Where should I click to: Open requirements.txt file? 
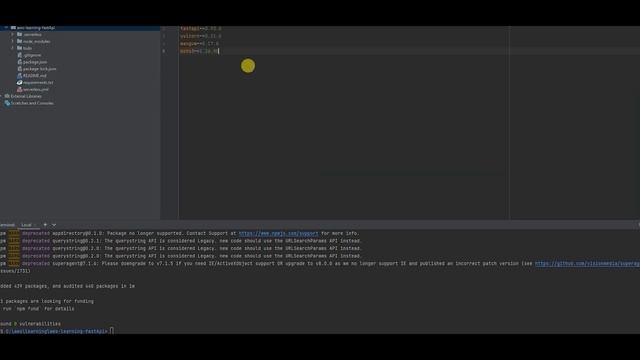click(x=38, y=82)
